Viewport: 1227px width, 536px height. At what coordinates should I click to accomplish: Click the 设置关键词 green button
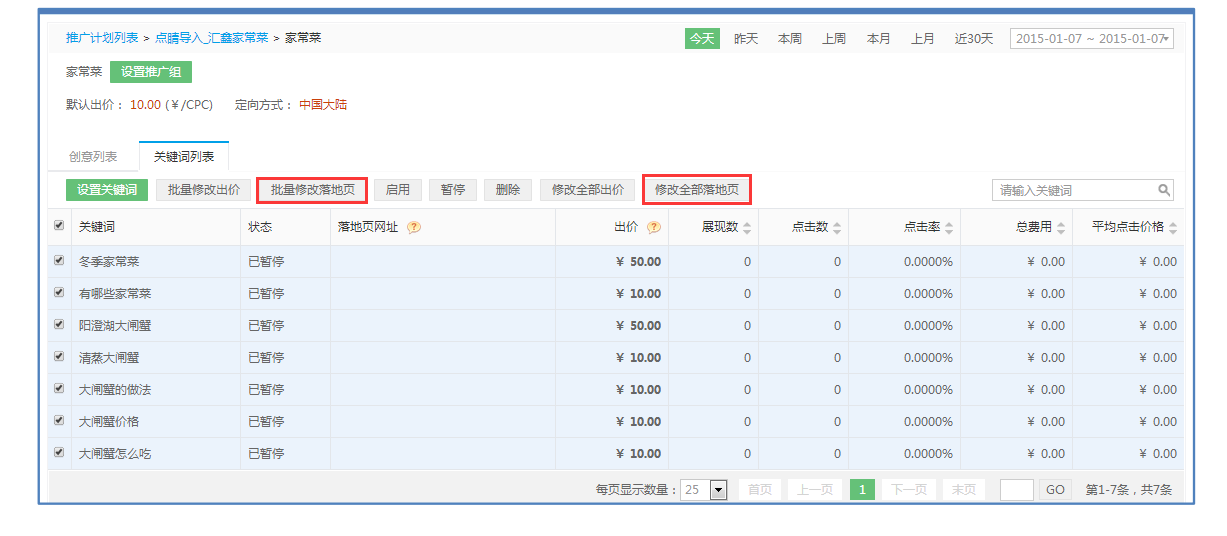click(x=107, y=190)
